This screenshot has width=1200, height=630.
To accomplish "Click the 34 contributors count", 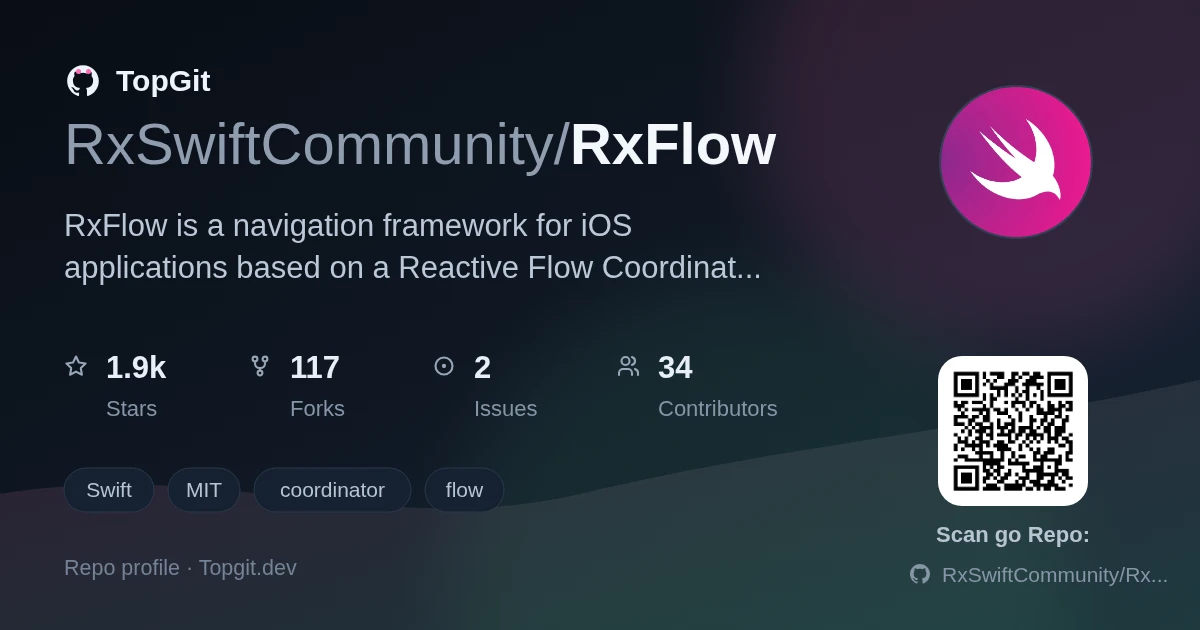I will pyautogui.click(x=675, y=367).
